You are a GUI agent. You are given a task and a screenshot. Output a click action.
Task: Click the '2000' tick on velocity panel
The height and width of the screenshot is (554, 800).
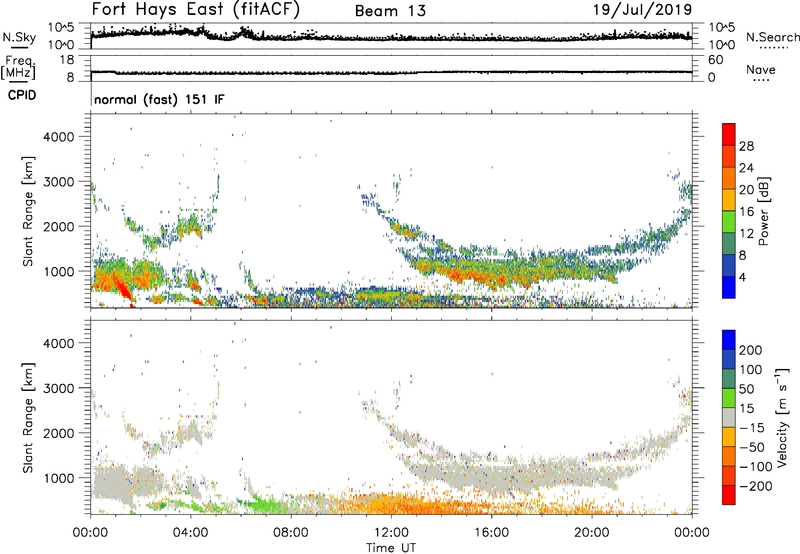(x=58, y=433)
